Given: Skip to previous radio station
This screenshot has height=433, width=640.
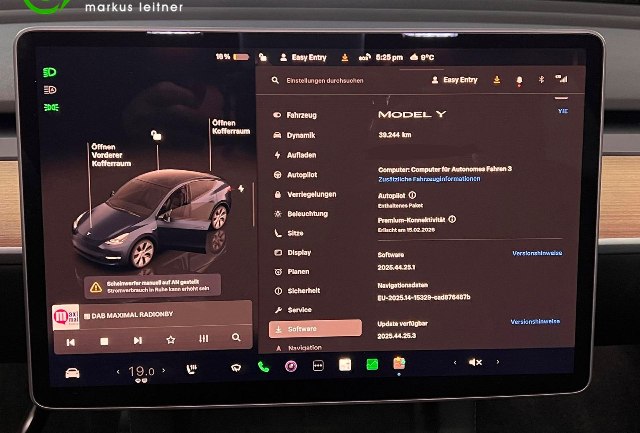Looking at the screenshot, I should point(71,342).
